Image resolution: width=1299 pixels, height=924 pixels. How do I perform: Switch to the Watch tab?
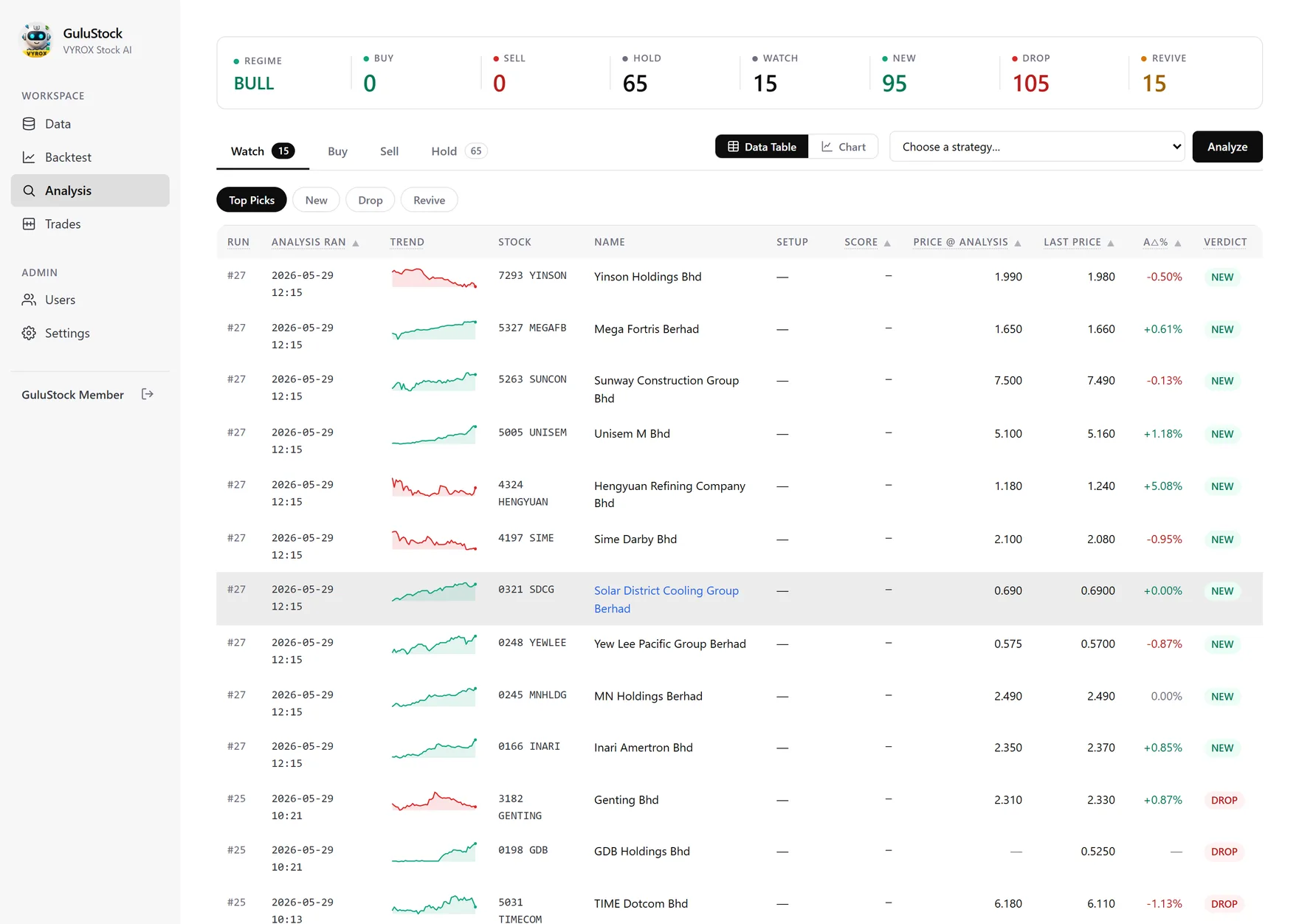click(263, 151)
